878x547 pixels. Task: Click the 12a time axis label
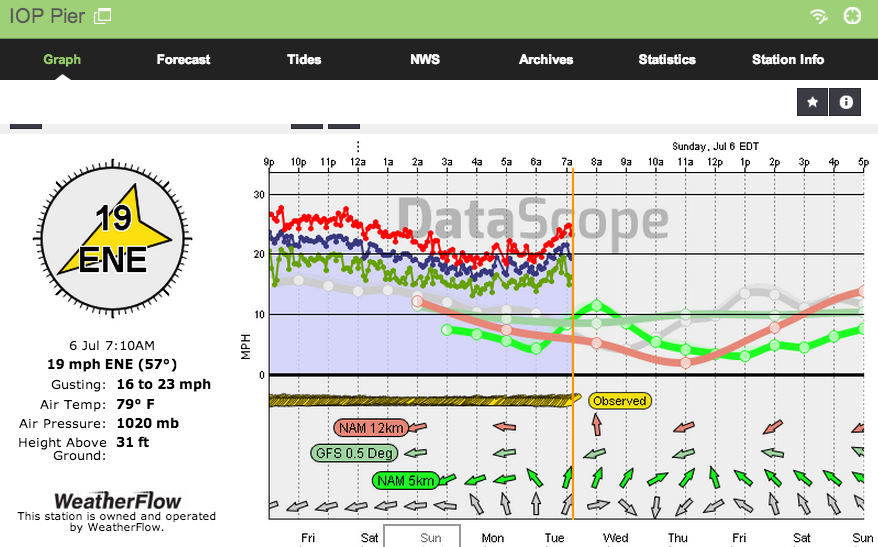[358, 162]
